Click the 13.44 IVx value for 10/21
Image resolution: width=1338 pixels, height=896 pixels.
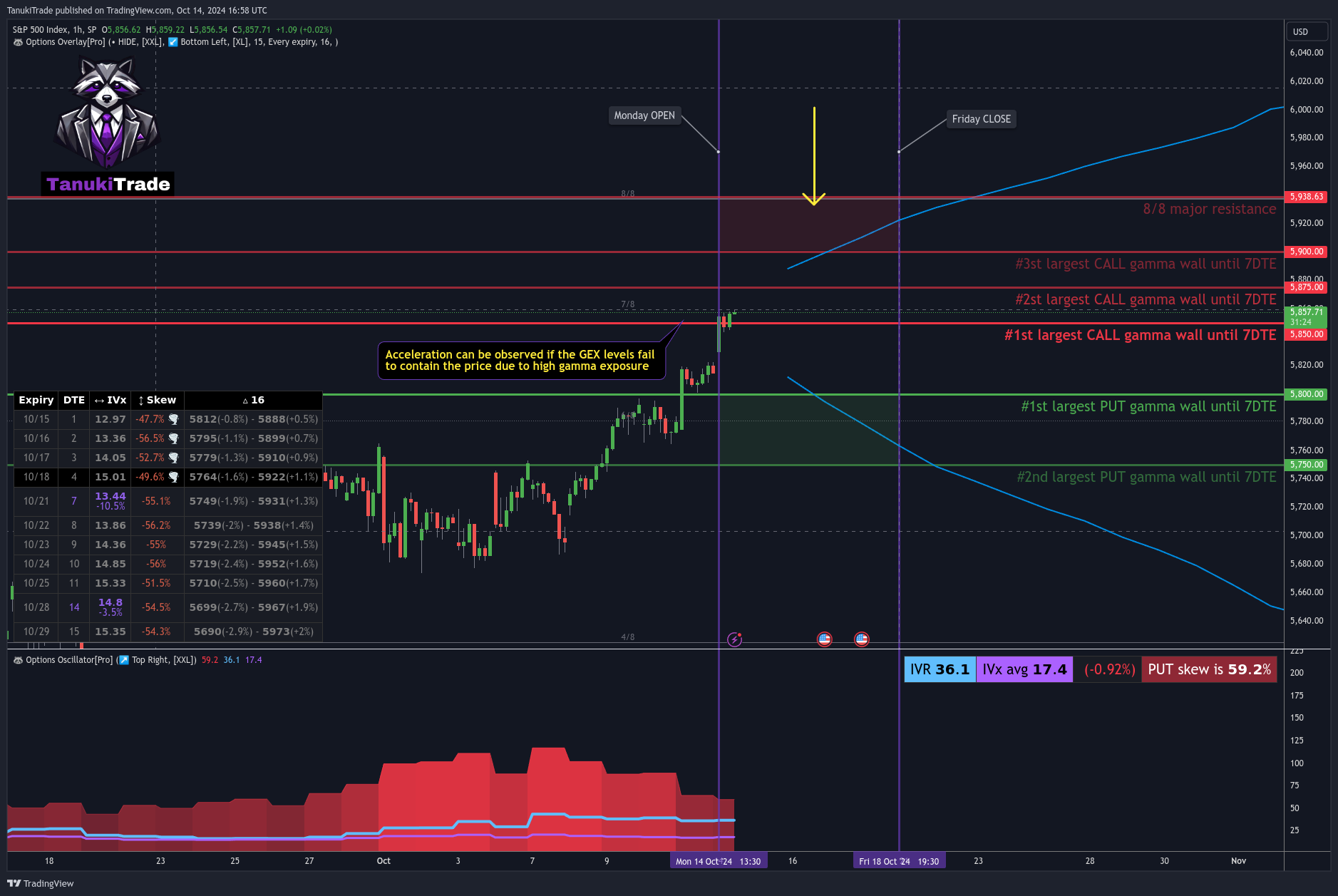[110, 496]
